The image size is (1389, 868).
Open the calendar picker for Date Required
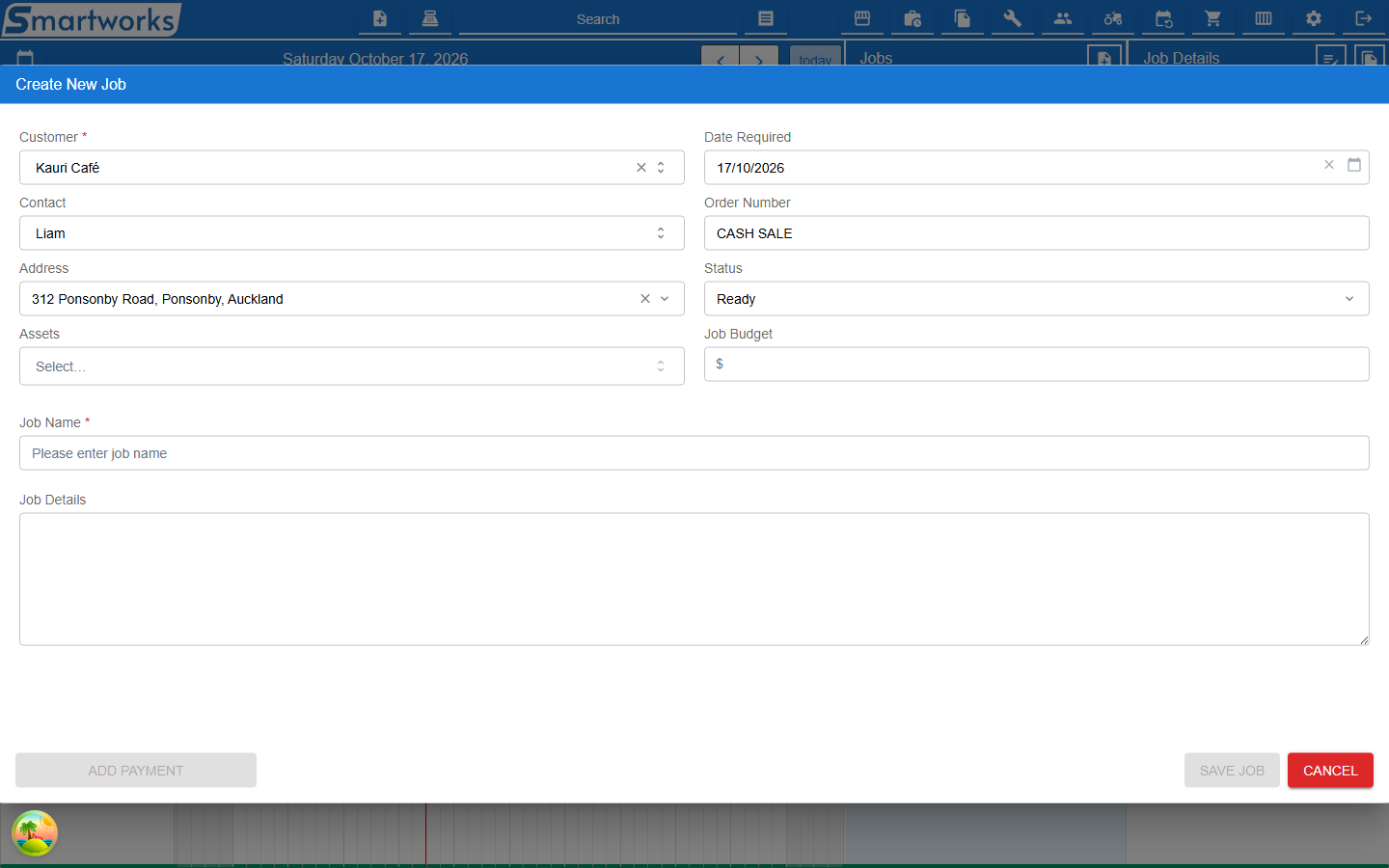1354,165
